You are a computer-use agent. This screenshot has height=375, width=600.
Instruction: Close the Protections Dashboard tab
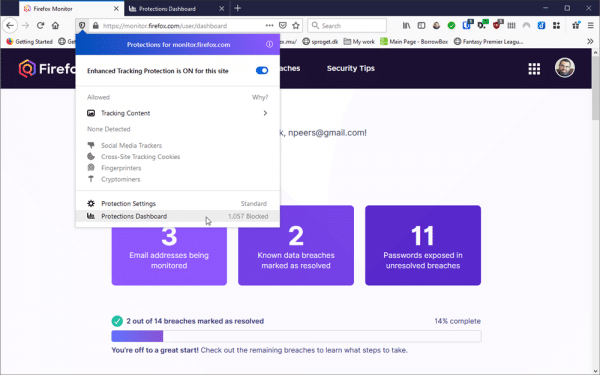pos(222,8)
